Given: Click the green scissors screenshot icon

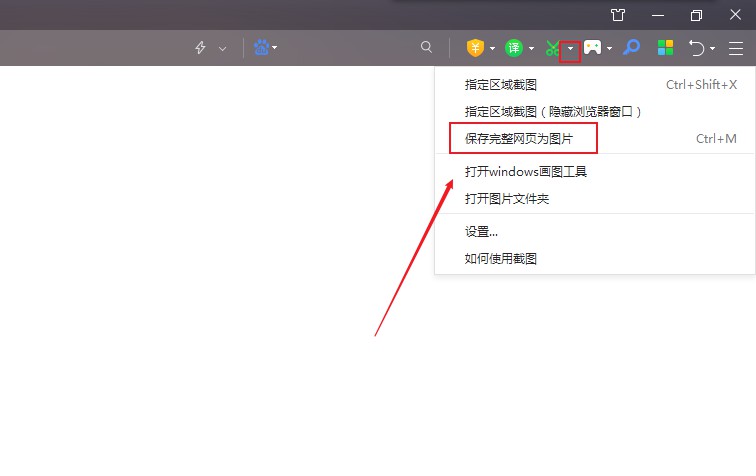Looking at the screenshot, I should point(553,48).
